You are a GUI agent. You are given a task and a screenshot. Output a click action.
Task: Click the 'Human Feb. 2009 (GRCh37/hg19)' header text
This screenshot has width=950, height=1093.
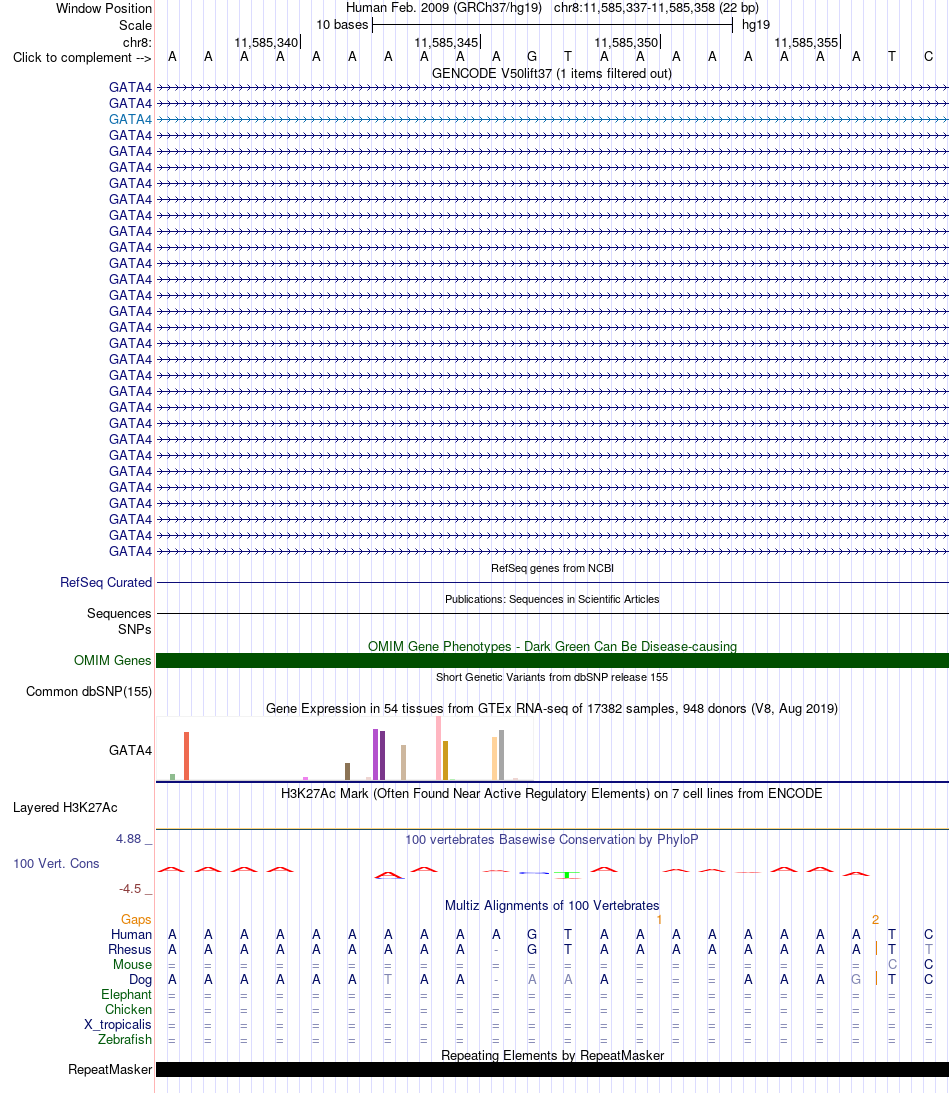(x=444, y=8)
